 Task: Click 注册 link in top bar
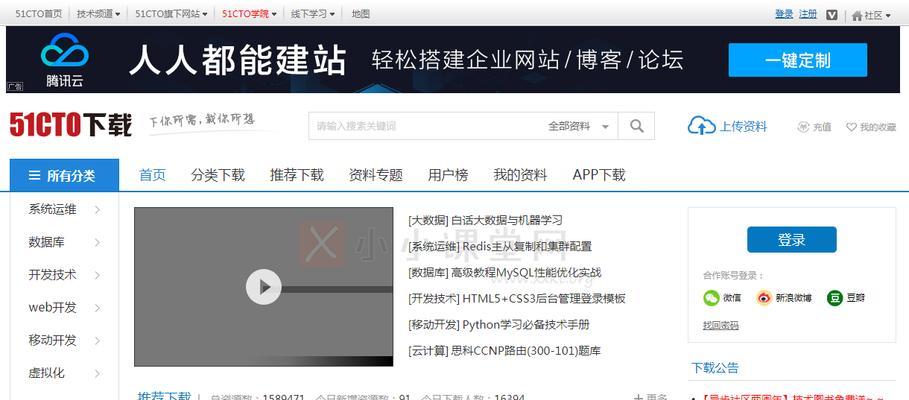pyautogui.click(x=808, y=14)
